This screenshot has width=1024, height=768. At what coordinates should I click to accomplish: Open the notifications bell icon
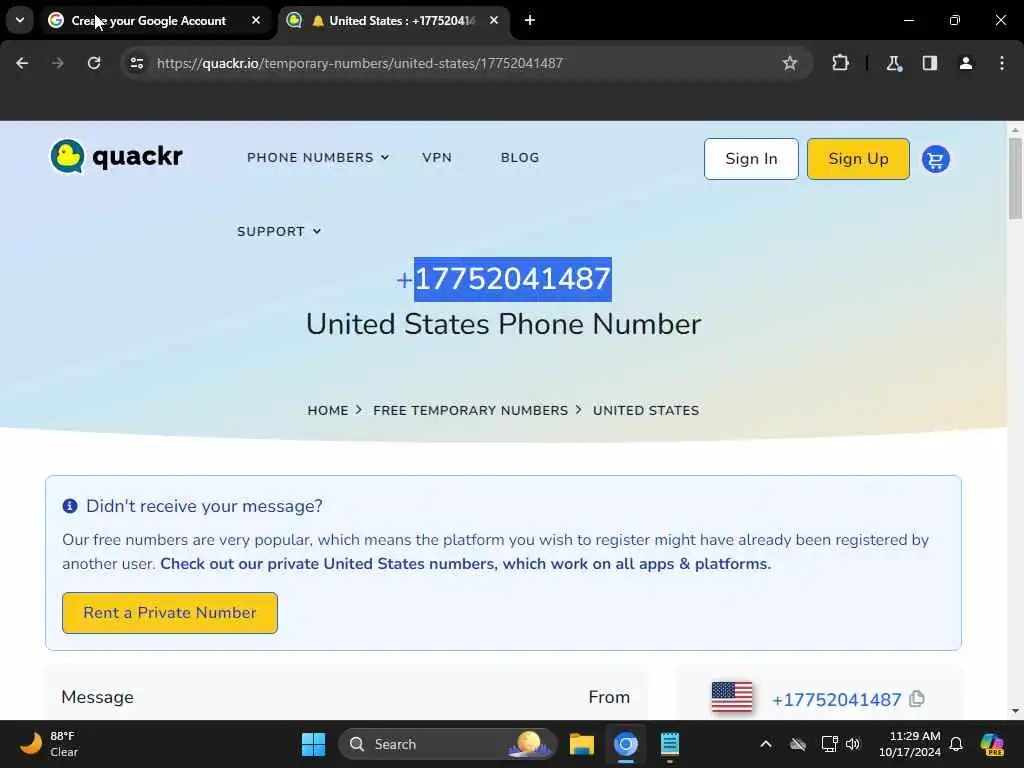click(956, 744)
